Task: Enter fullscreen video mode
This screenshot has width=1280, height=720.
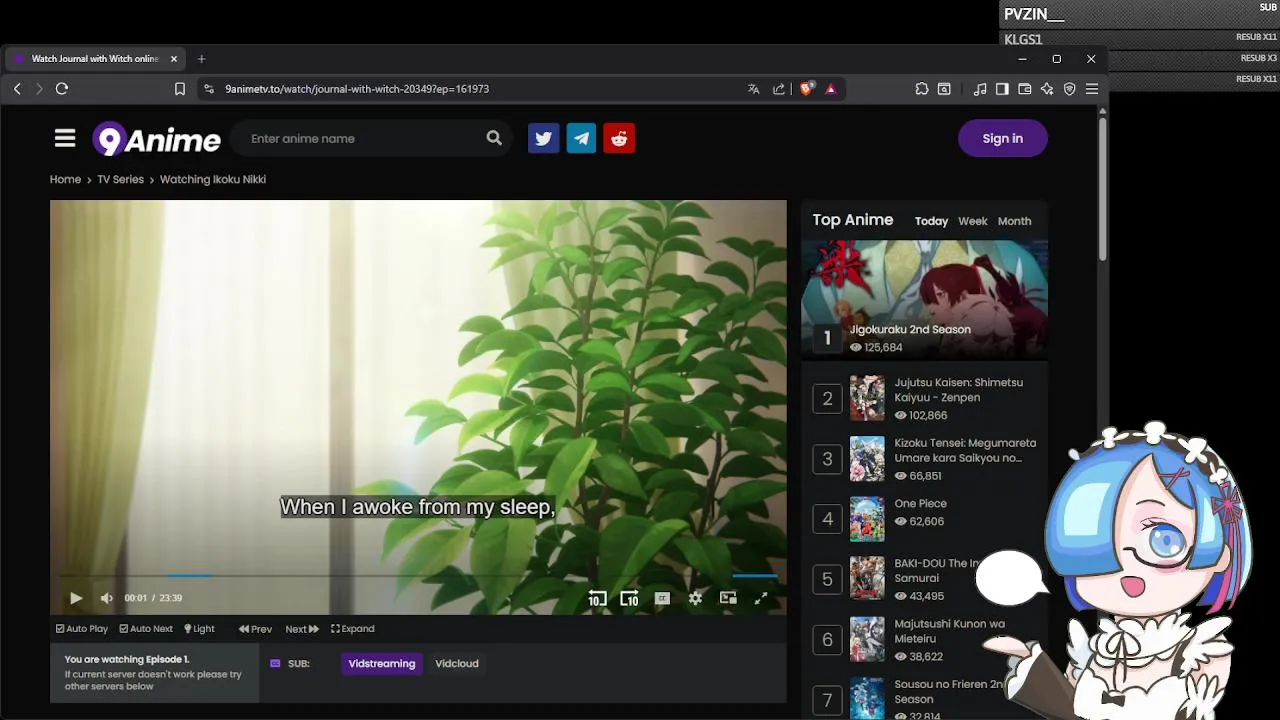Action: pyautogui.click(x=761, y=598)
